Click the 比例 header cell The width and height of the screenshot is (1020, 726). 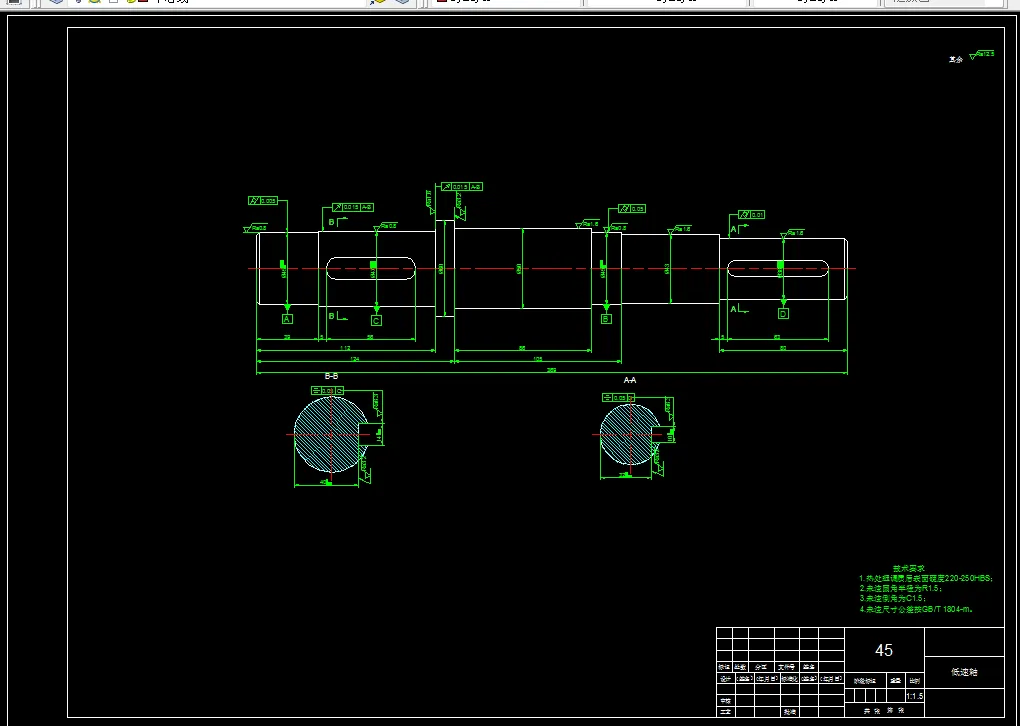point(914,681)
